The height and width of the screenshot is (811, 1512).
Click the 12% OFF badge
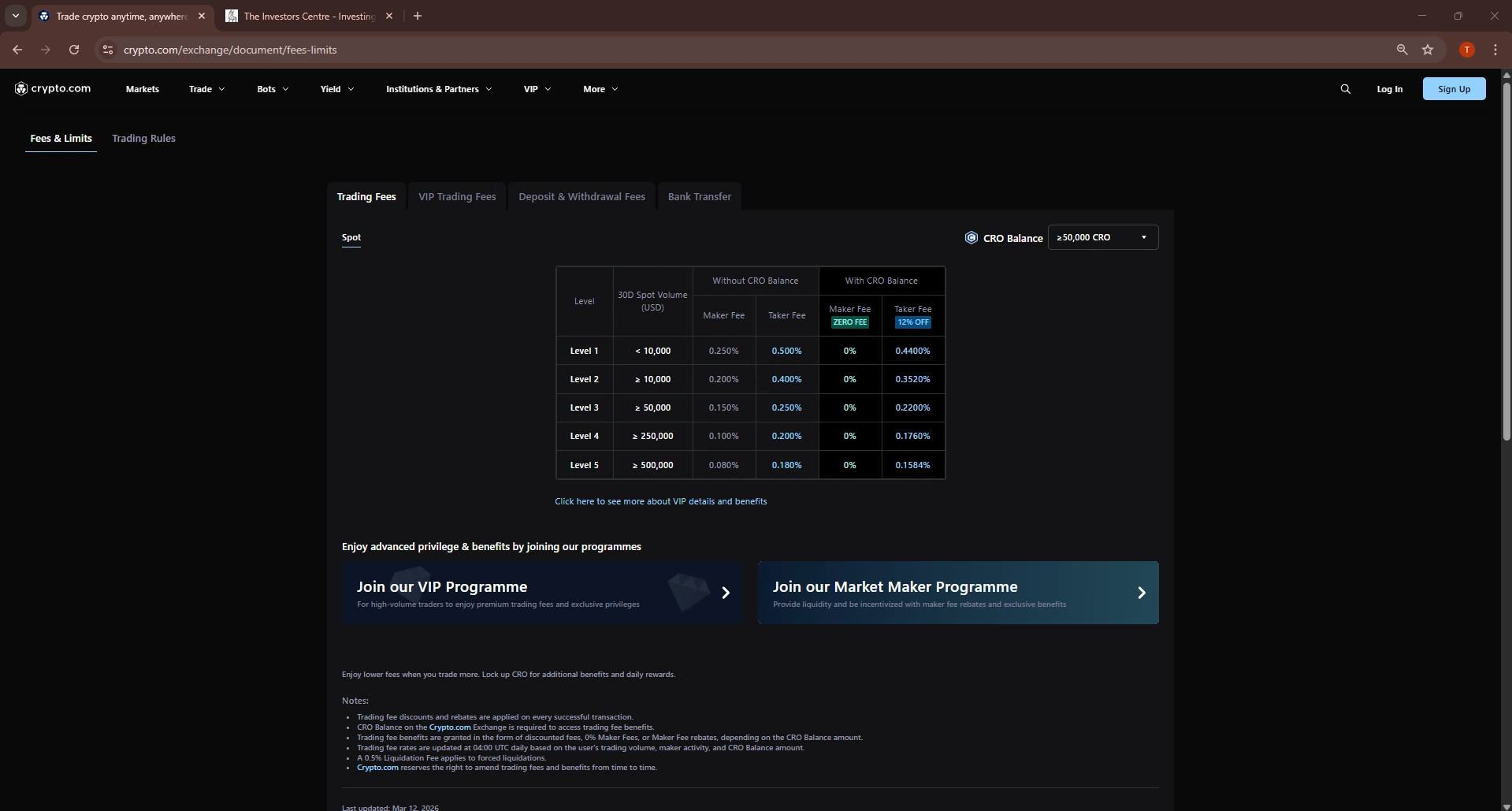click(x=912, y=322)
